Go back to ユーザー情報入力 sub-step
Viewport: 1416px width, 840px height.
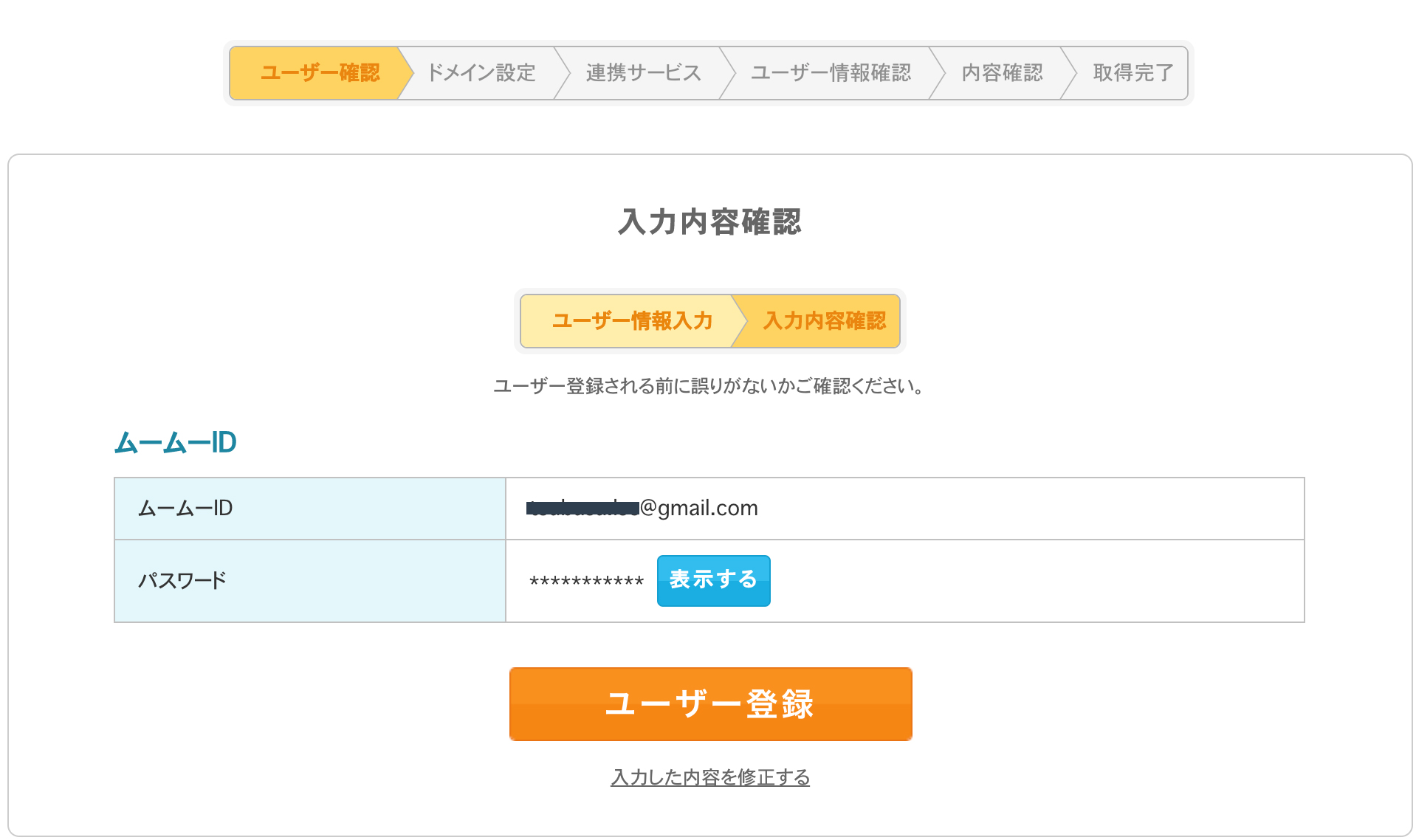632,320
